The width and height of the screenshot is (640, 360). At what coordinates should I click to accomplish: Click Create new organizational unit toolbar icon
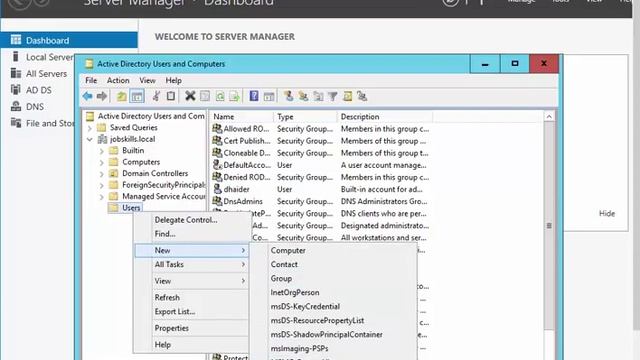(318, 96)
